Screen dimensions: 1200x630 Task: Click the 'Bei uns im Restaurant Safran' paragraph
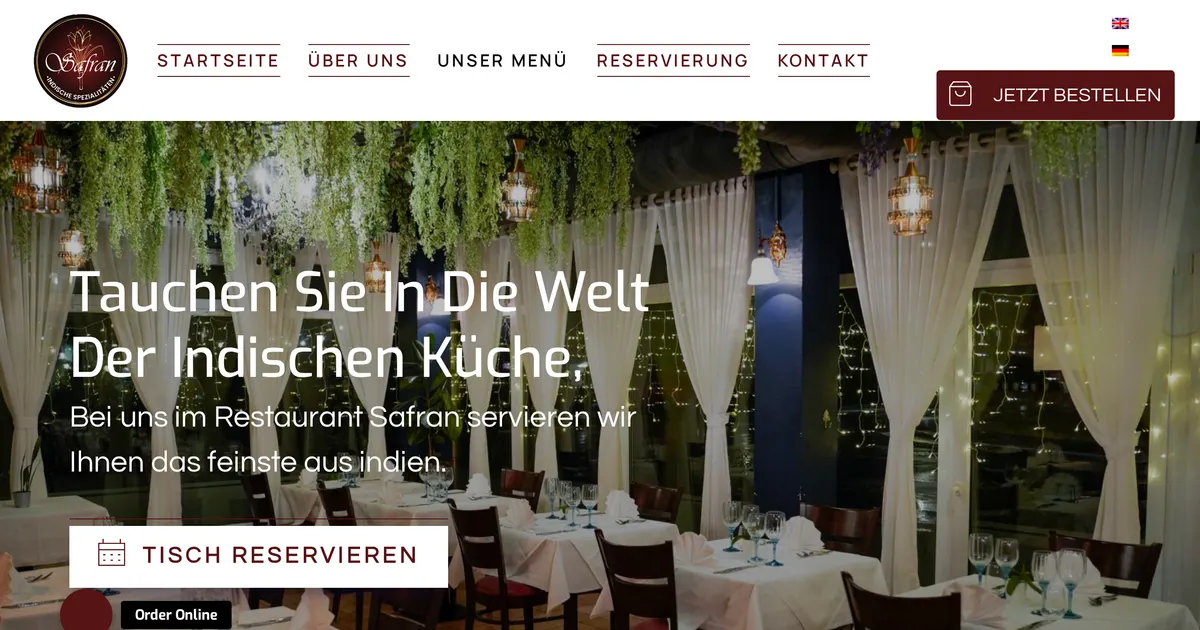coord(353,417)
